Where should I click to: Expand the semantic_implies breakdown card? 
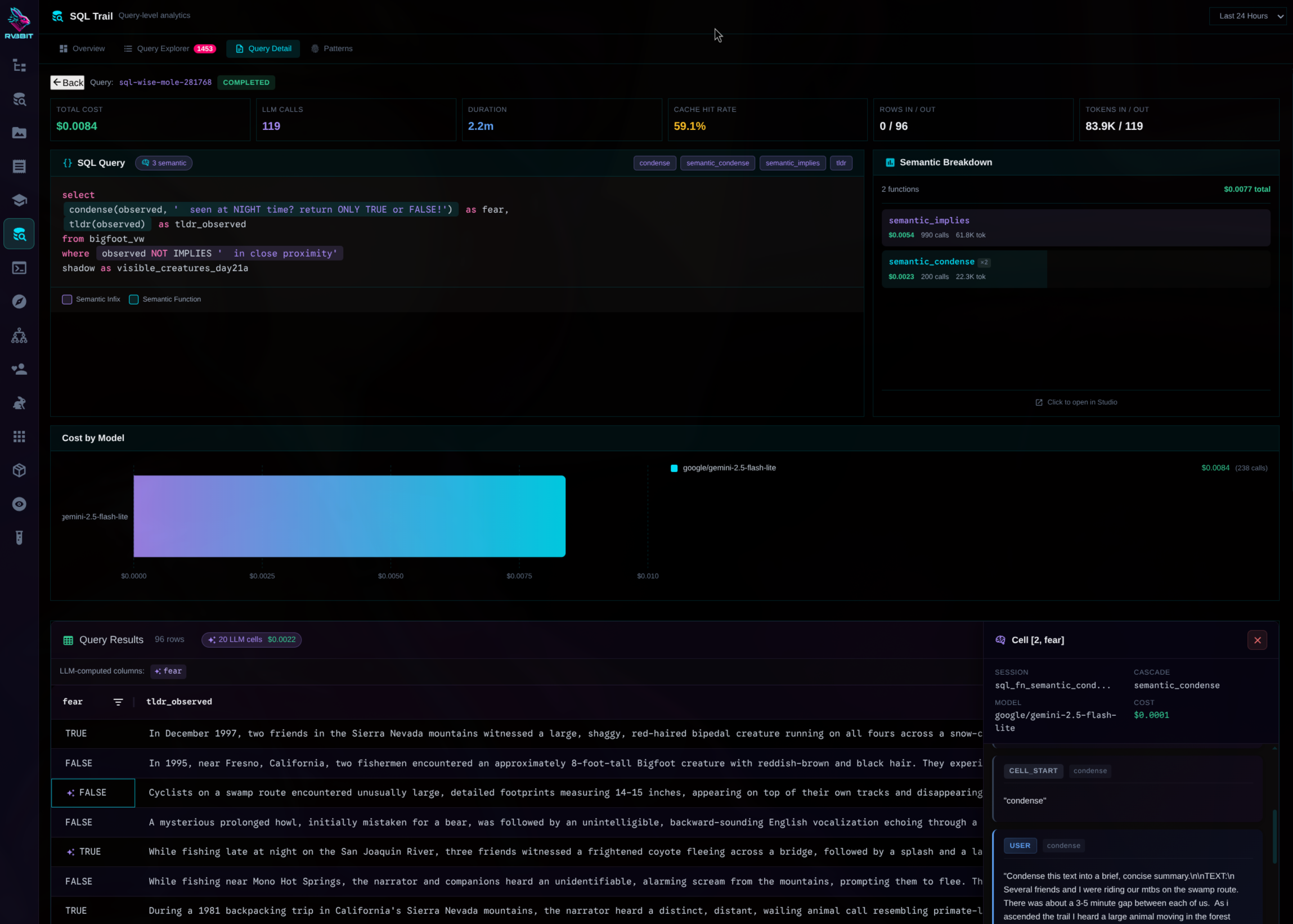(x=1075, y=227)
